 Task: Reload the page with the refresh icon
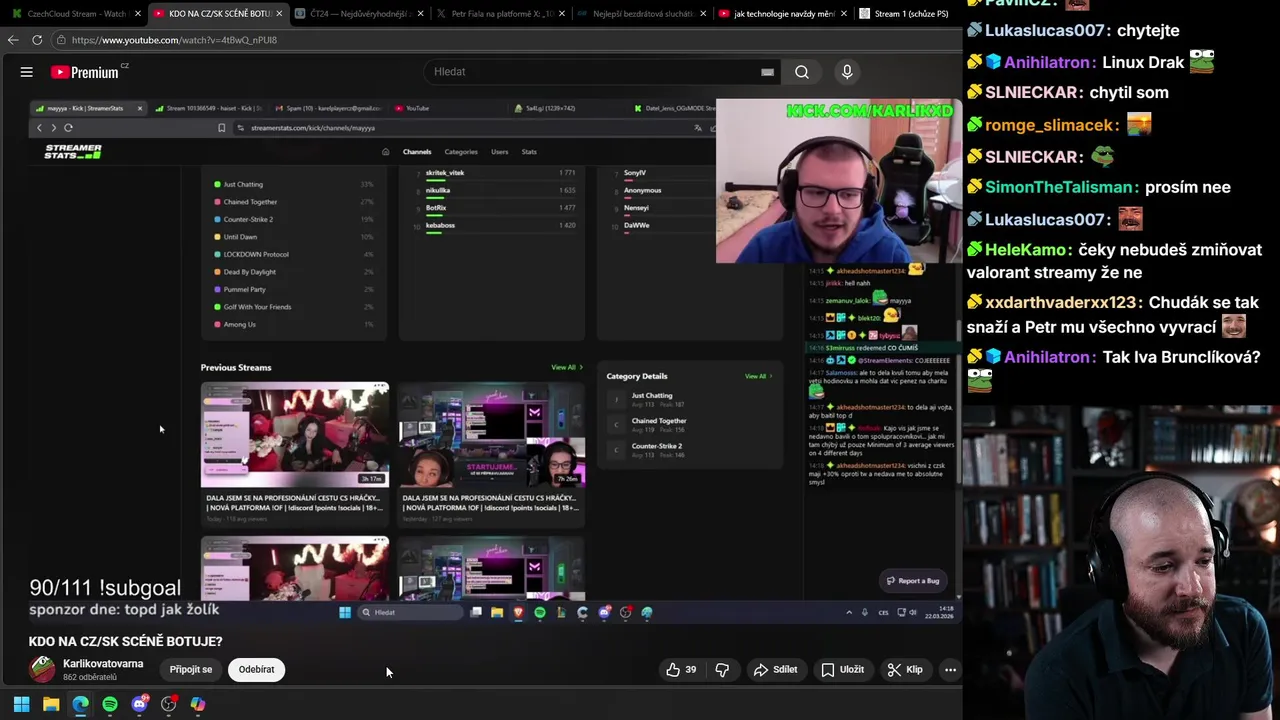point(37,40)
